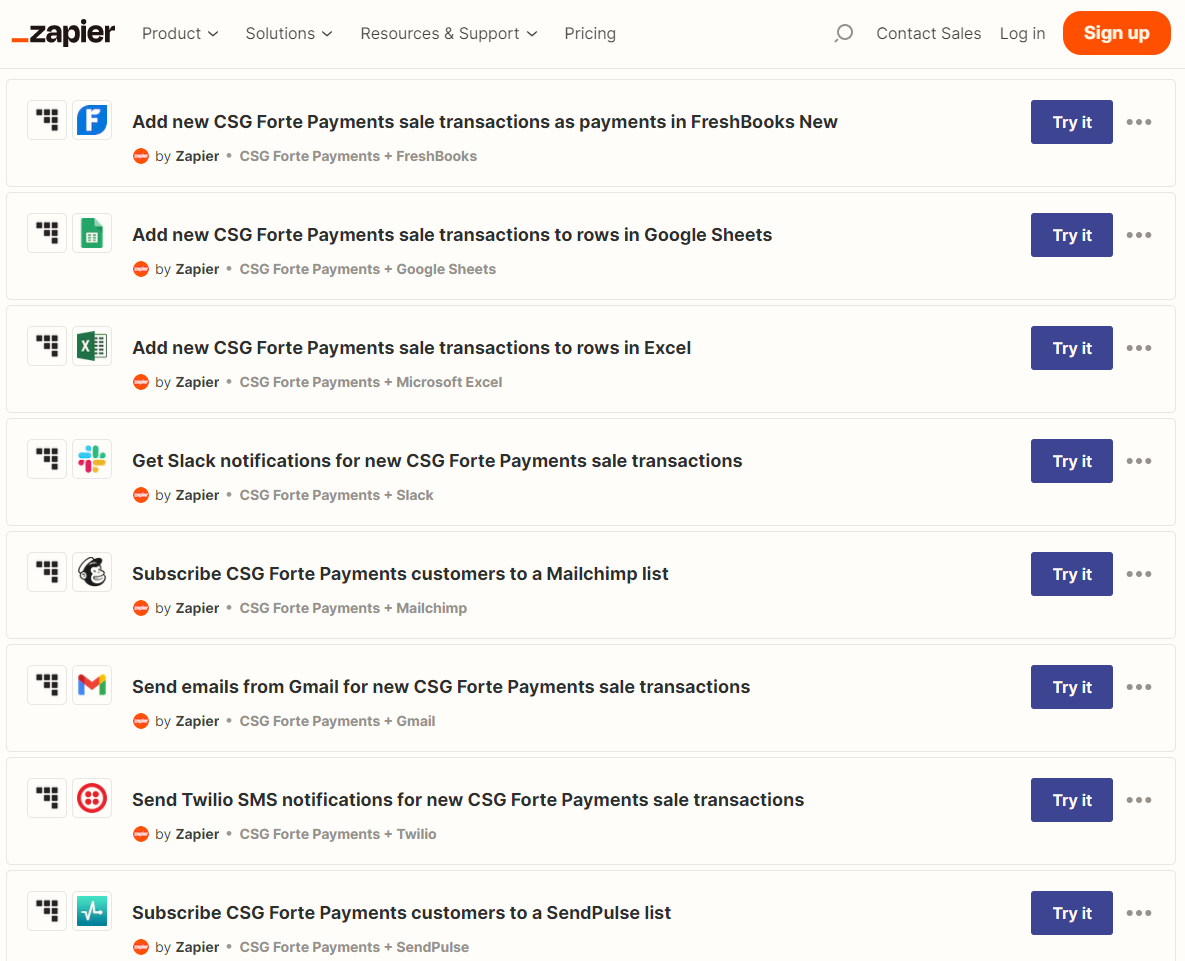Click Log in
The width and height of the screenshot is (1185, 961).
(x=1022, y=33)
